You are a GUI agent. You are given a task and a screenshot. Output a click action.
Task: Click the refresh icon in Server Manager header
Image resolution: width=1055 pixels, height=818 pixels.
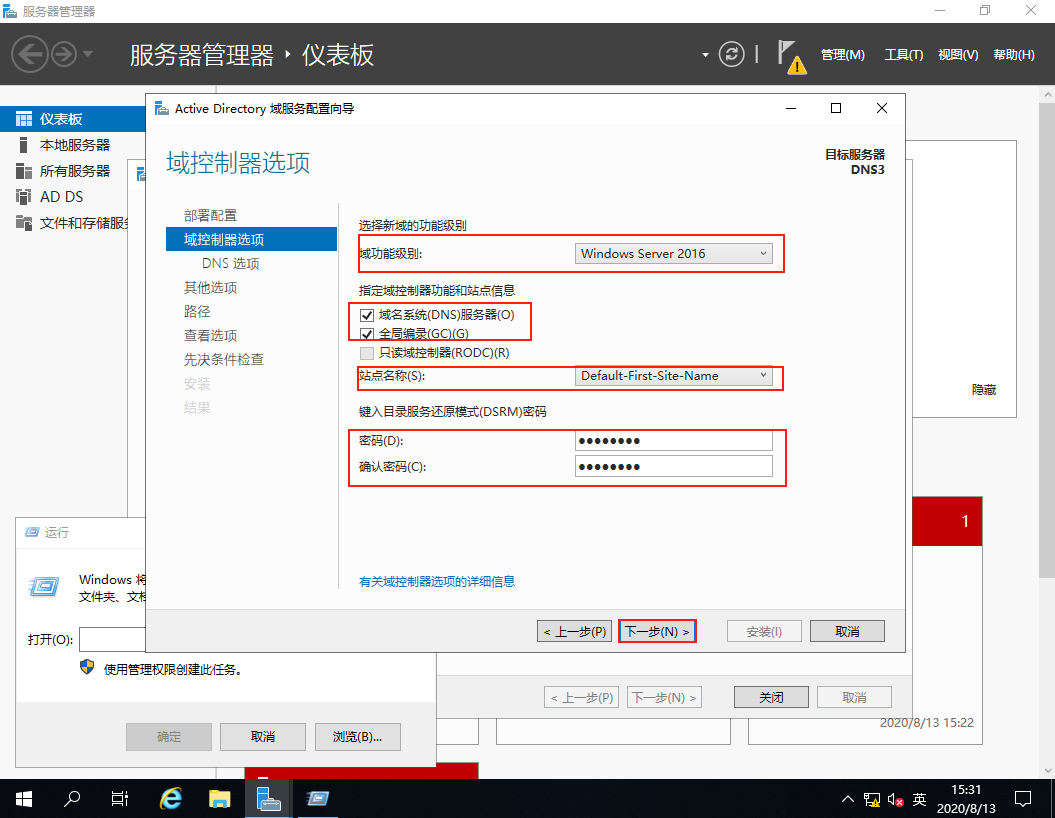pos(731,54)
